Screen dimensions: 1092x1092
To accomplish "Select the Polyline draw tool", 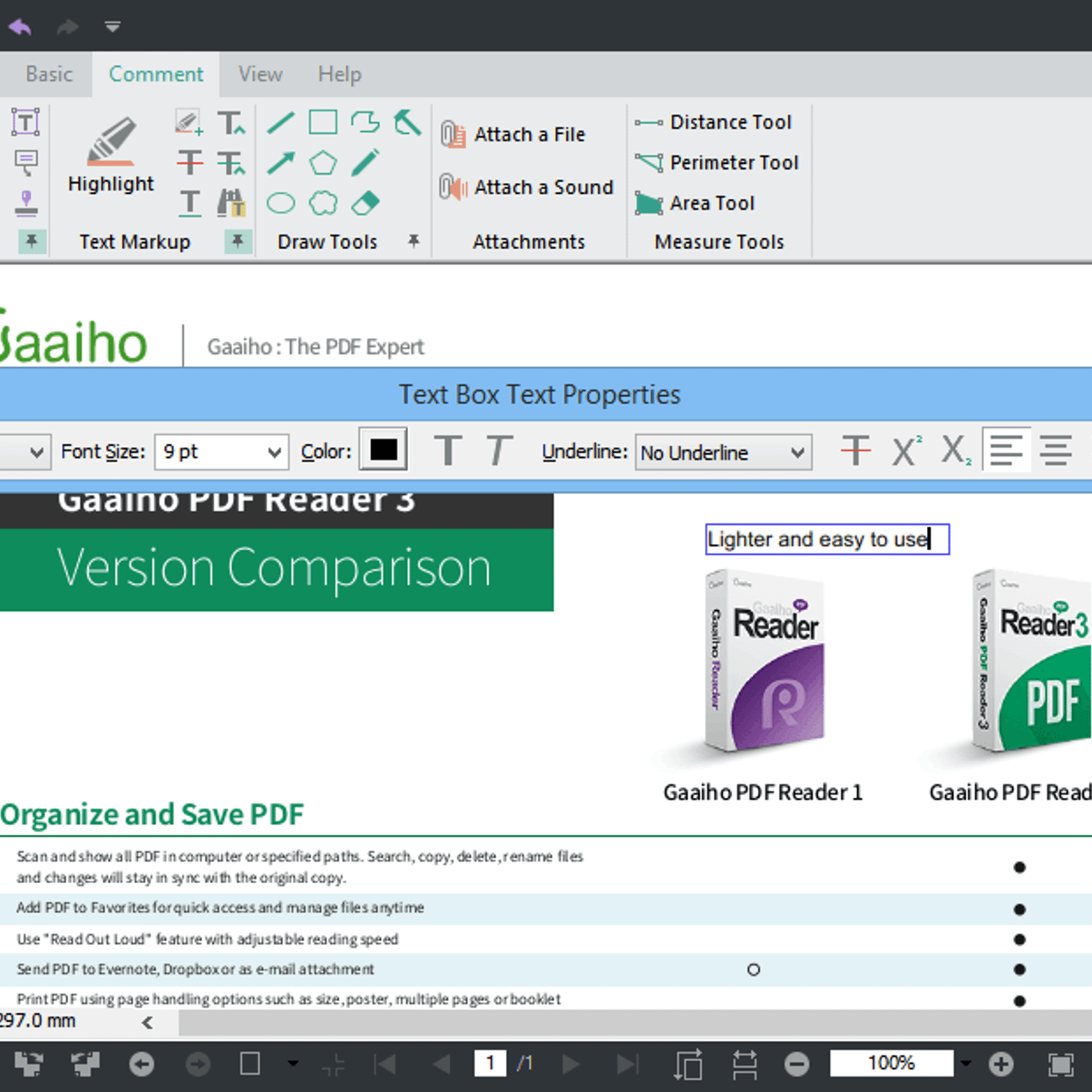I will coord(365,122).
